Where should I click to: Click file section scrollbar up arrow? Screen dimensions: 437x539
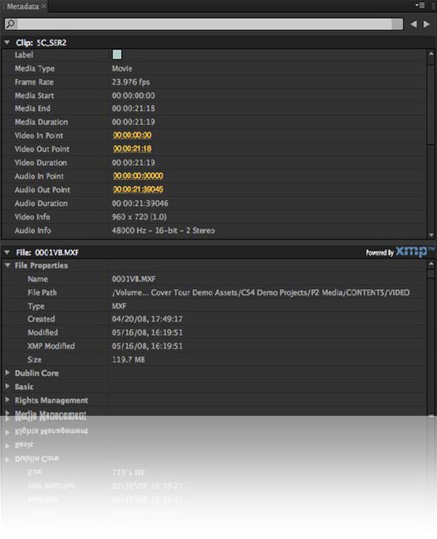click(x=431, y=264)
